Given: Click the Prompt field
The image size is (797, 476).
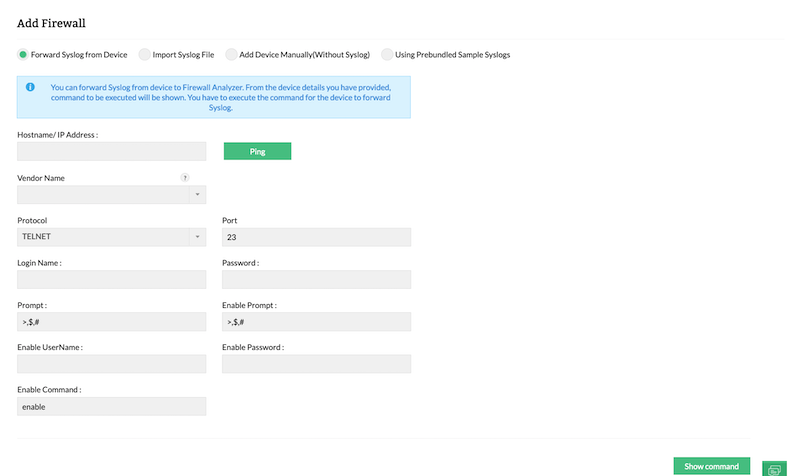Looking at the screenshot, I should pyautogui.click(x=111, y=322).
